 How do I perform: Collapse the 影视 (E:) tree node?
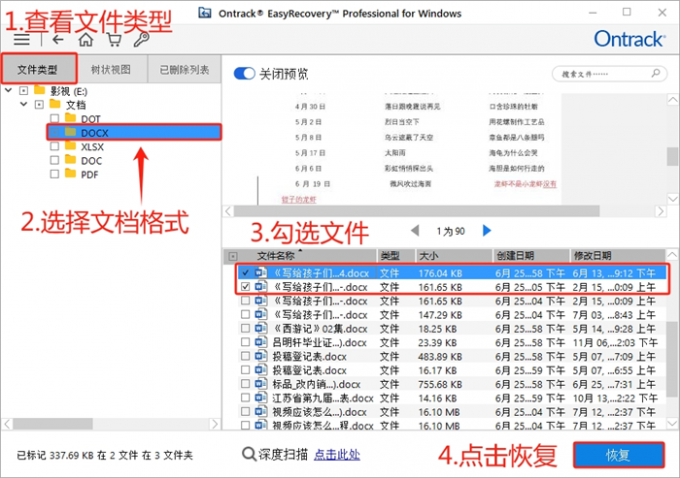(x=8, y=91)
